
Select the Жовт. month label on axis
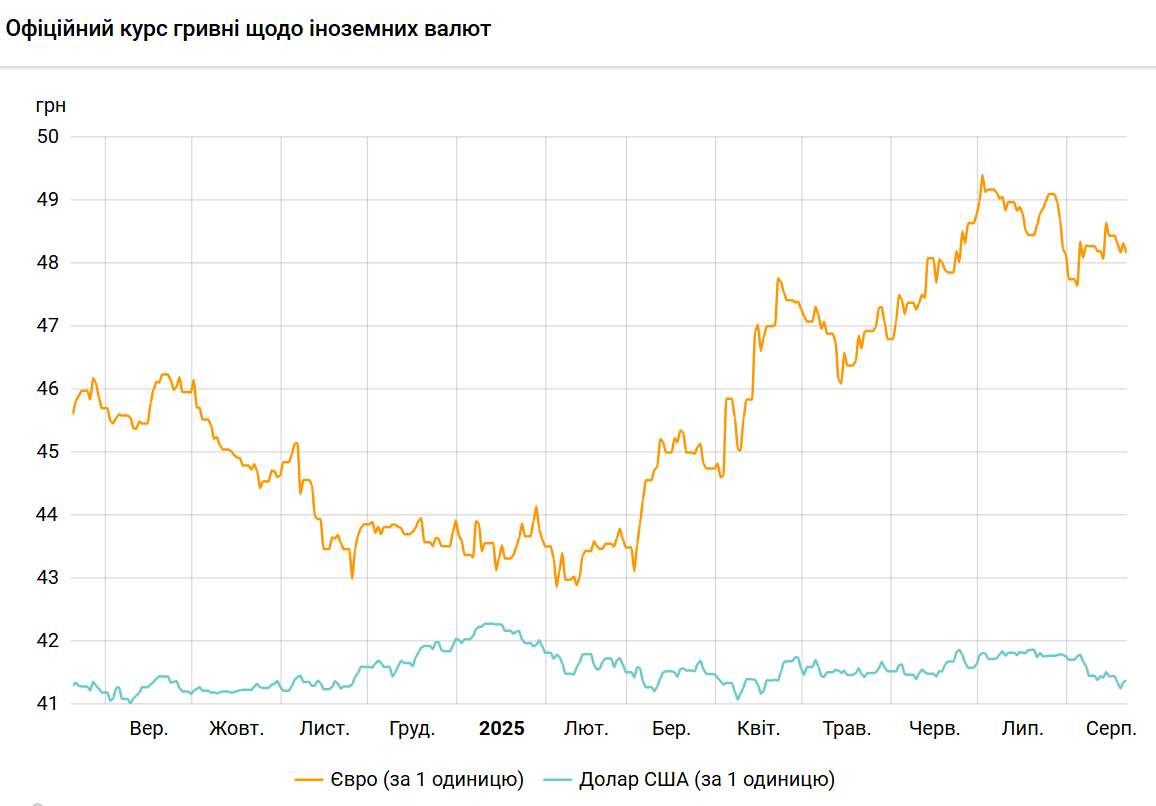point(236,729)
